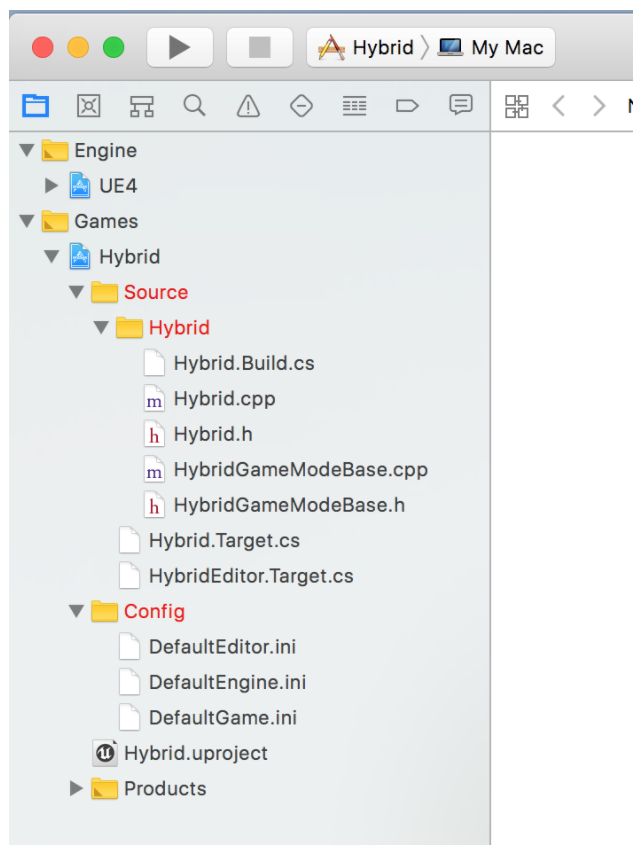
Task: Click the green zoom window button
Action: 113,47
